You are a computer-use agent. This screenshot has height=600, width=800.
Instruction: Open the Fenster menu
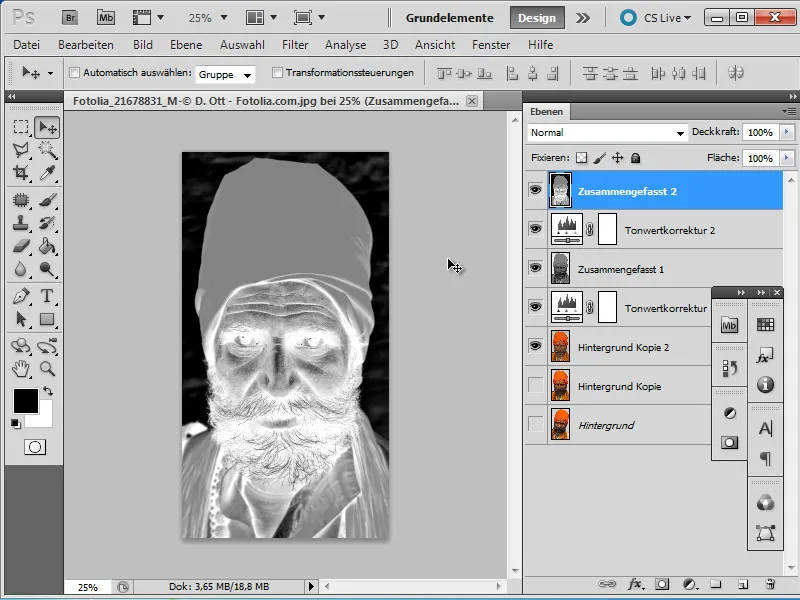coord(491,45)
